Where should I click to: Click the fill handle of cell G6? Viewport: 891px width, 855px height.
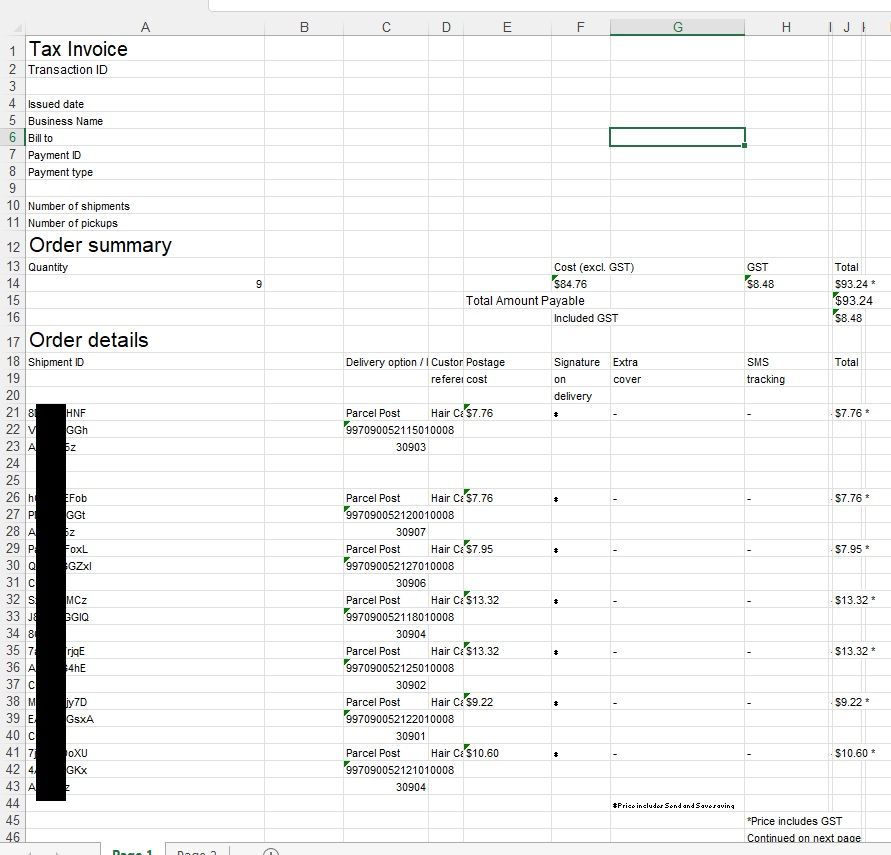744,145
